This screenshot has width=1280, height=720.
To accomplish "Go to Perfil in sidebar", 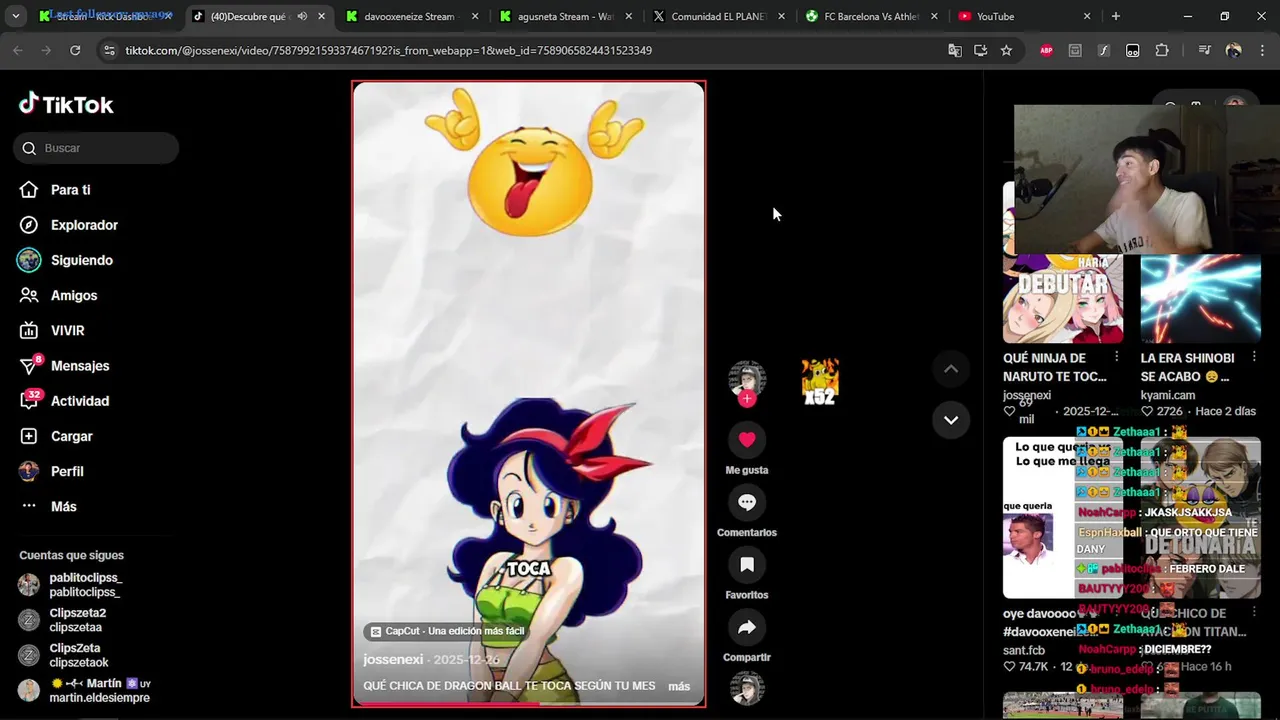I will click(67, 471).
